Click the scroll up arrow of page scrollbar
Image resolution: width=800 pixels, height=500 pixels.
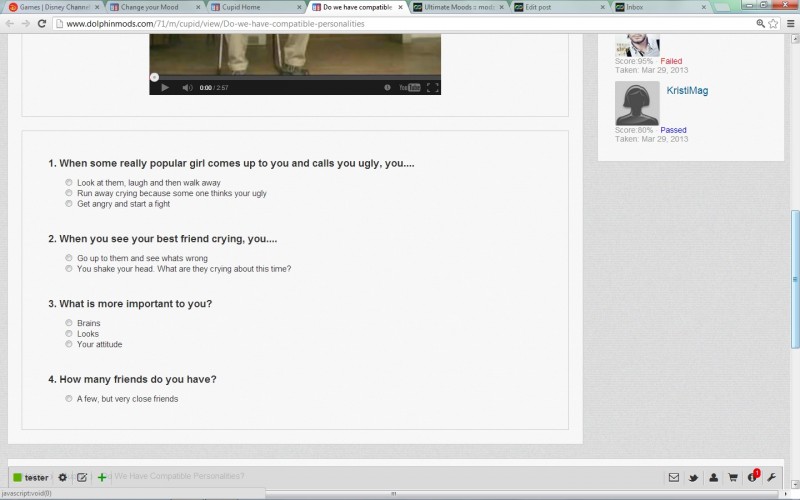click(795, 38)
